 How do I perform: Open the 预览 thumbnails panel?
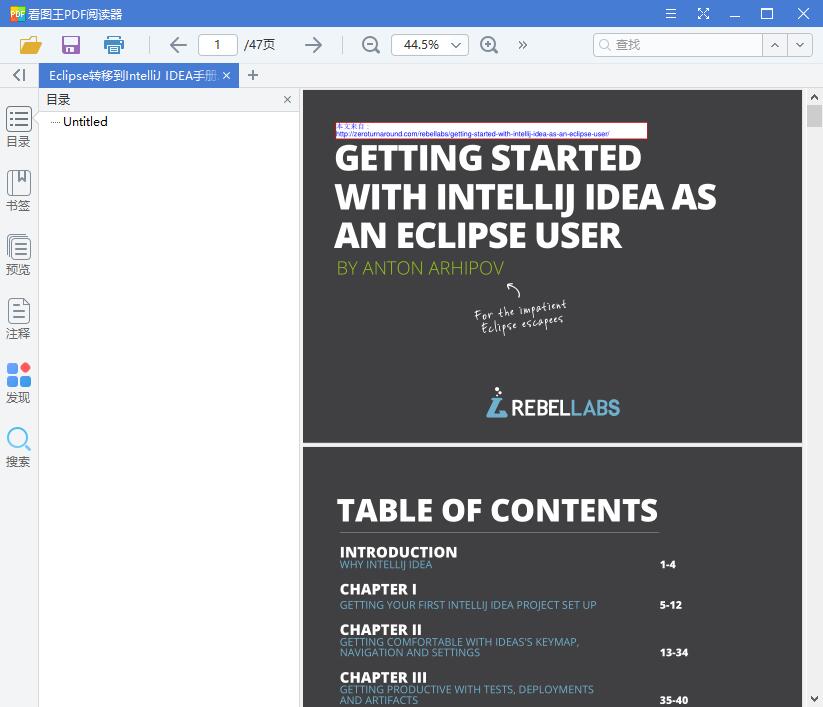click(18, 255)
